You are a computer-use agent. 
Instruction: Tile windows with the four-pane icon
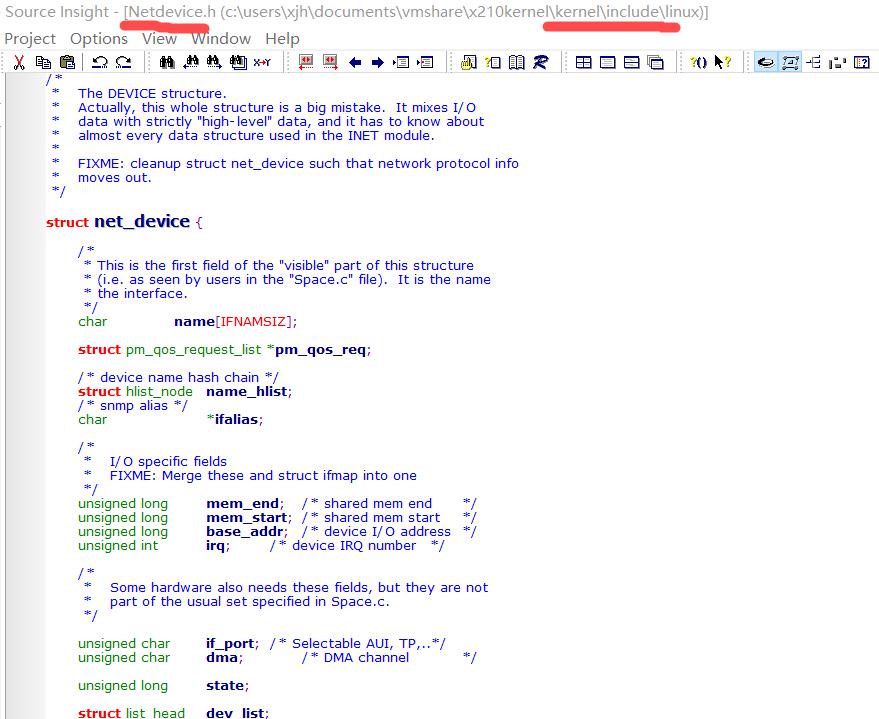(x=584, y=62)
